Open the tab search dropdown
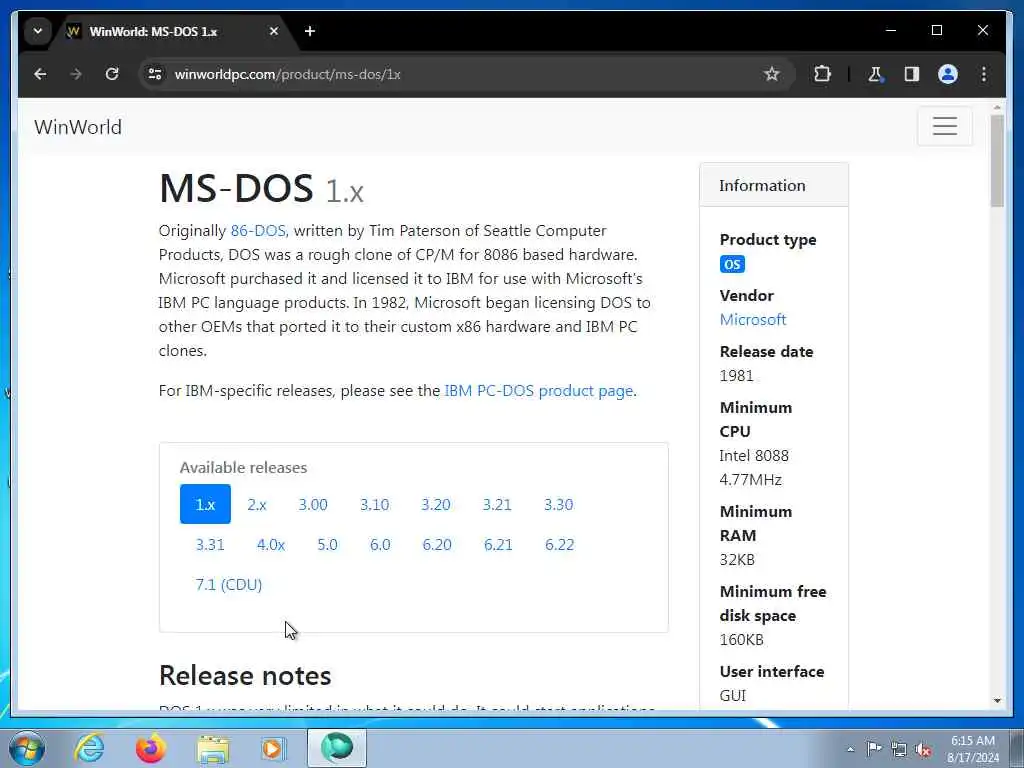1024x768 pixels. tap(38, 31)
